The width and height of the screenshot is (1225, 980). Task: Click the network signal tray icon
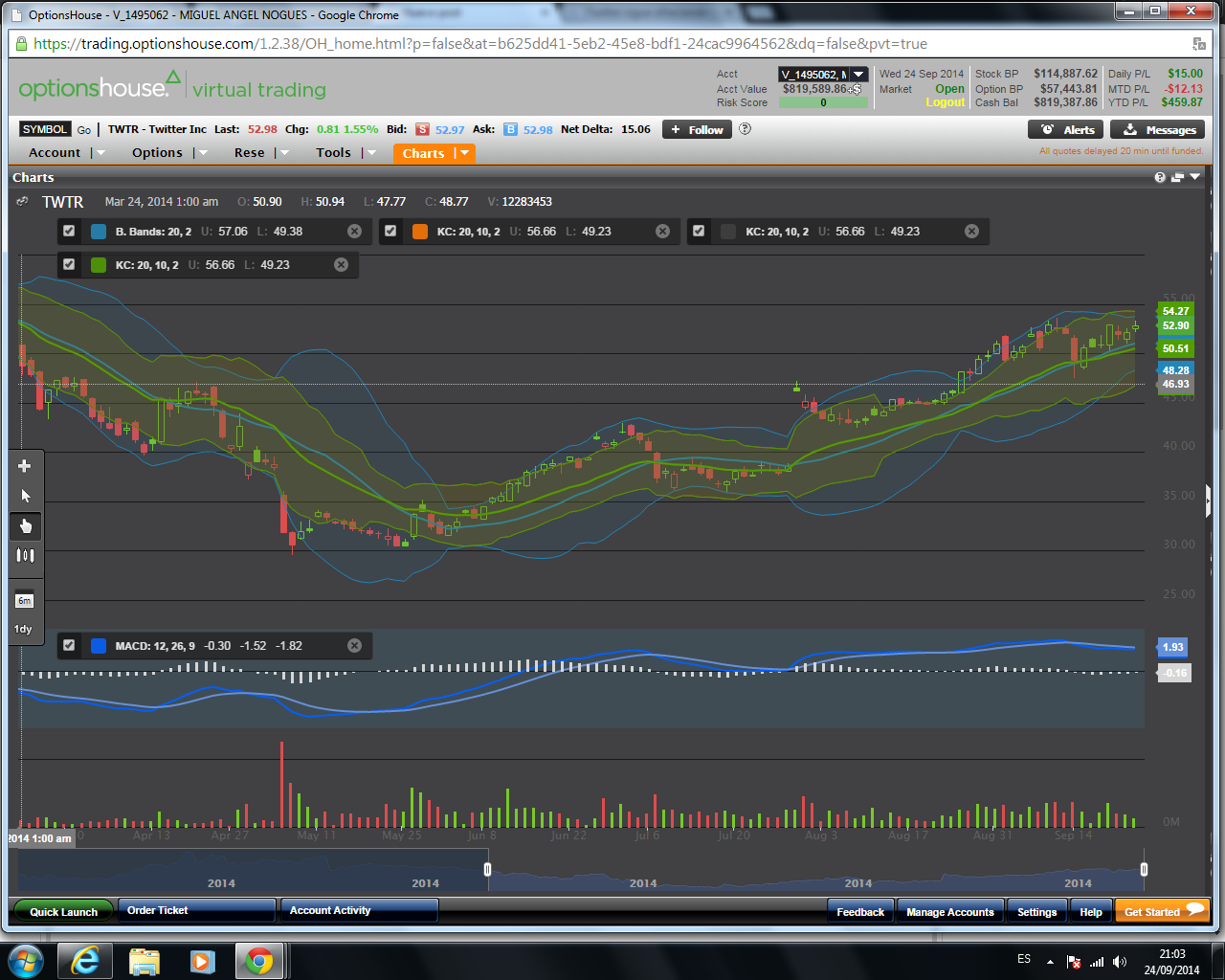pyautogui.click(x=1097, y=962)
